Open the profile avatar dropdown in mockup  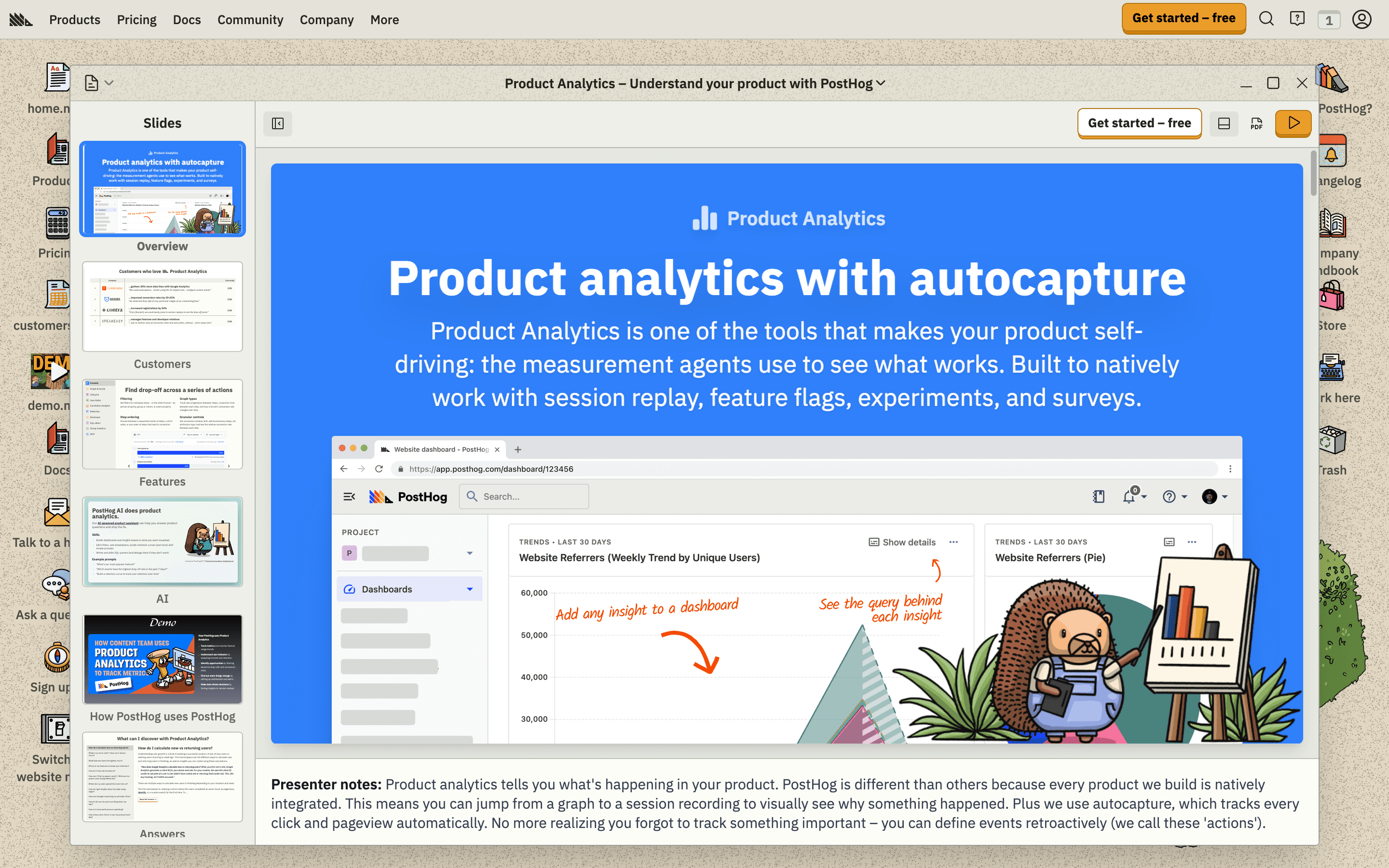point(1214,497)
